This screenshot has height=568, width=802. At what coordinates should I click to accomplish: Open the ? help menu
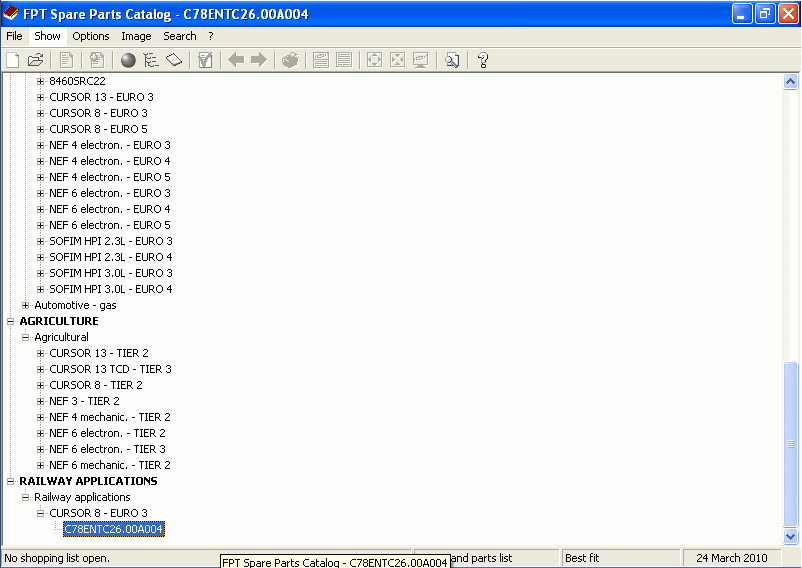(x=211, y=36)
